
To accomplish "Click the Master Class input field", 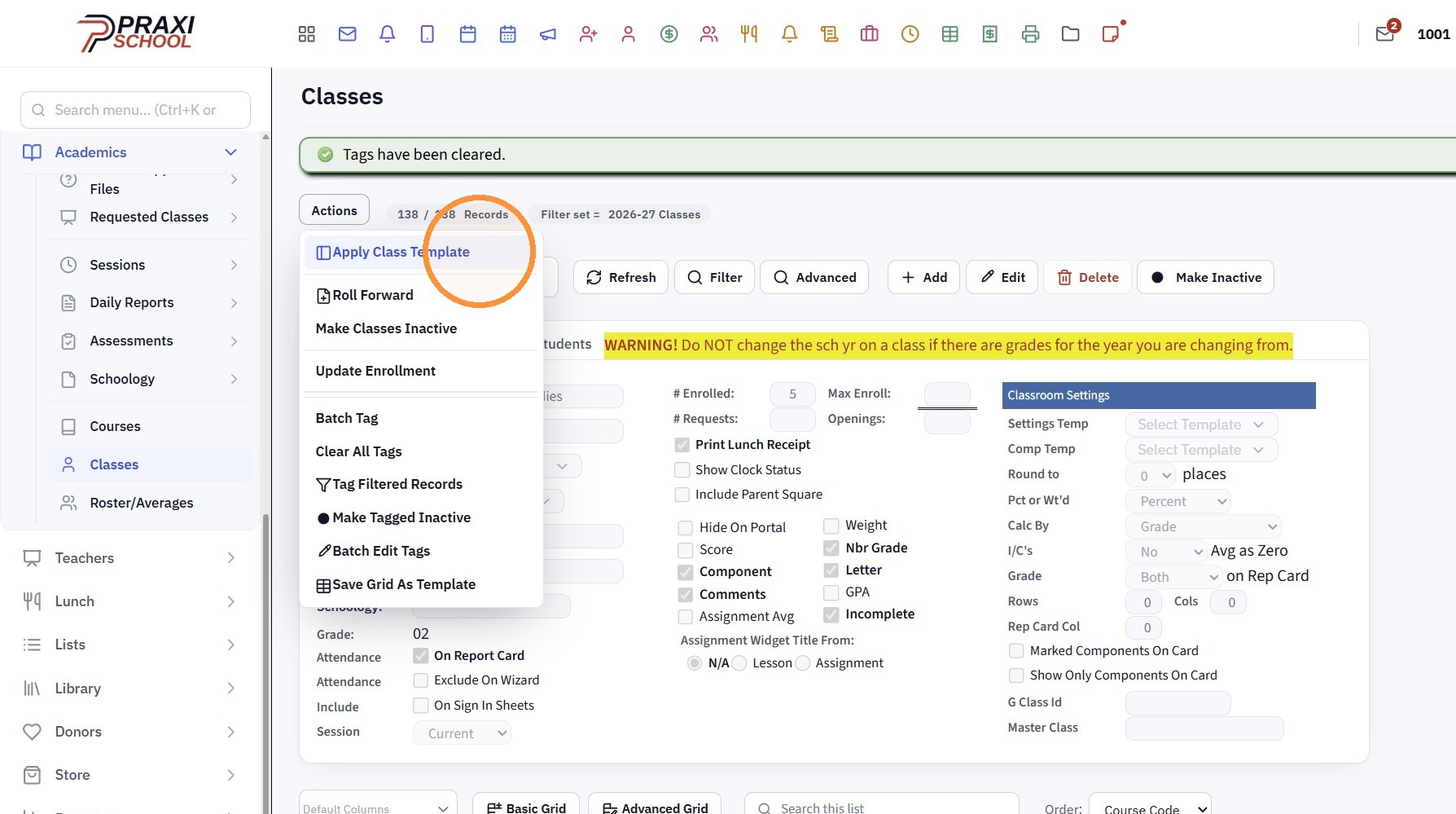I will pos(1204,728).
